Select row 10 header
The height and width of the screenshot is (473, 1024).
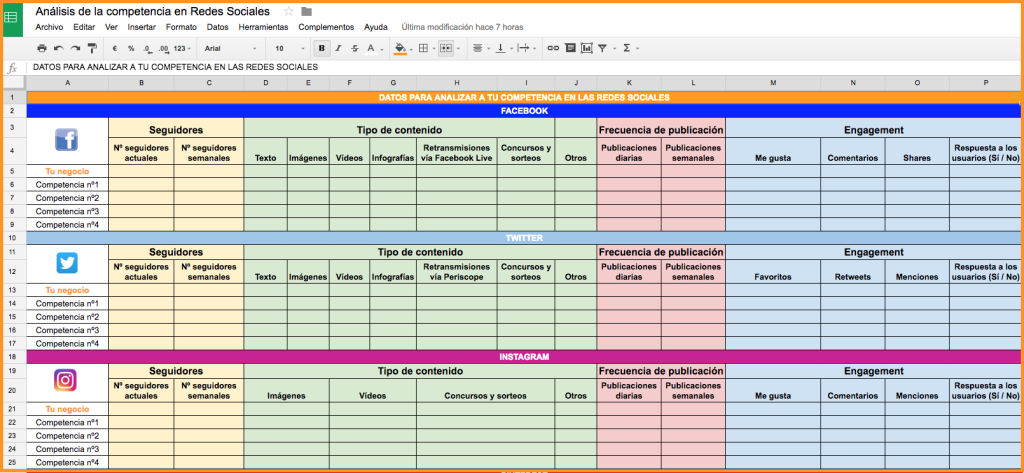point(13,238)
